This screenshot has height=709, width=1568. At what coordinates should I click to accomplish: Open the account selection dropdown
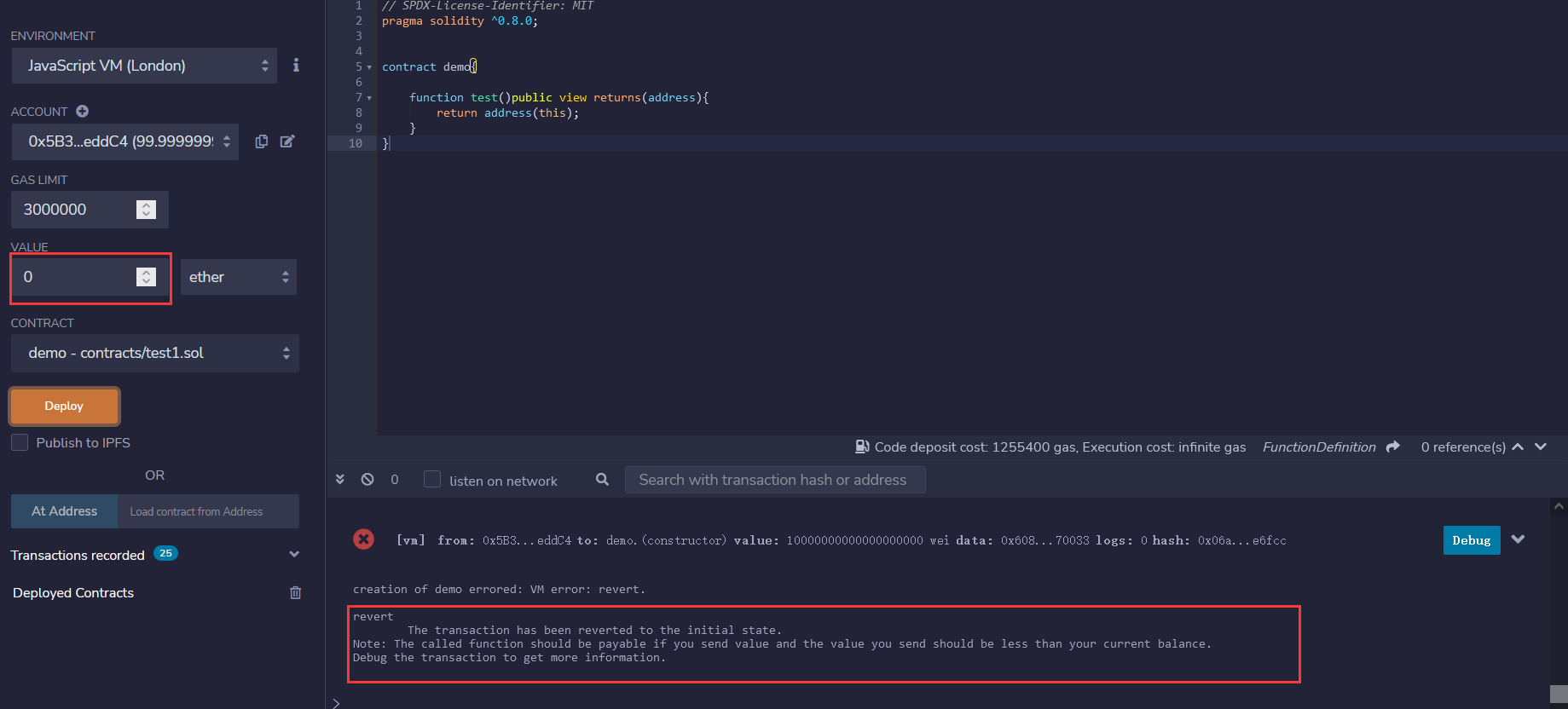point(124,141)
